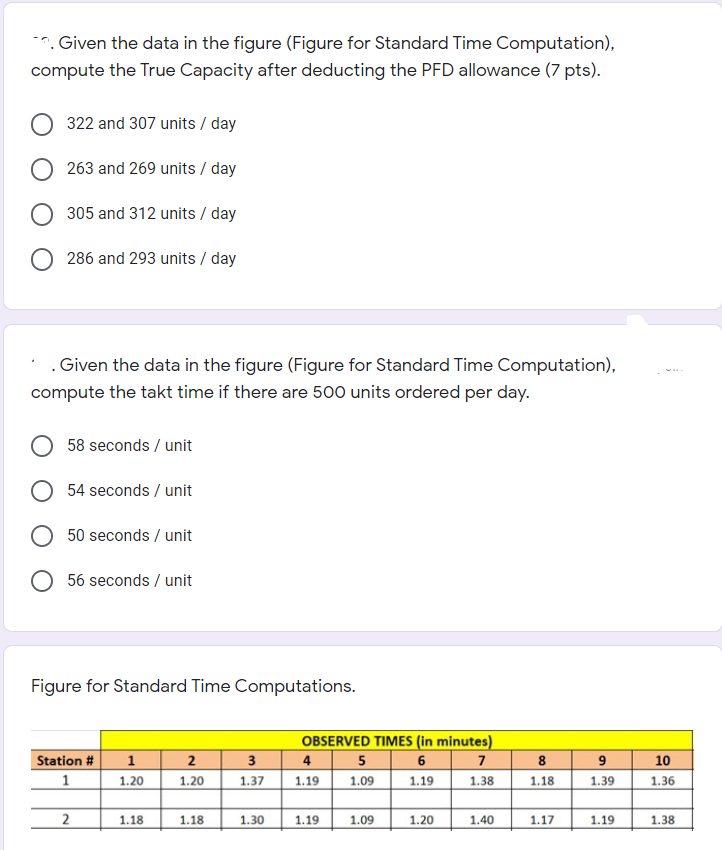Select the "58 seconds / unit" option
The height and width of the screenshot is (850, 722).
click(42, 446)
